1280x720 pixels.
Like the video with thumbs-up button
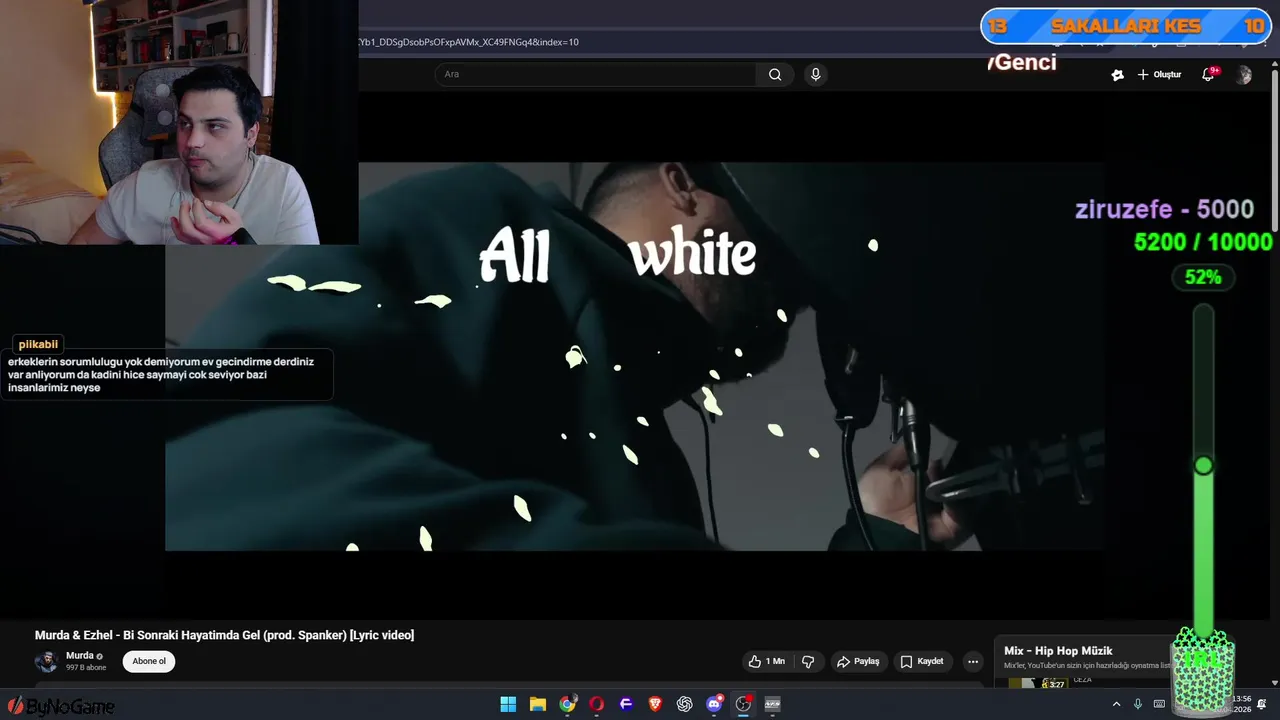click(767, 661)
